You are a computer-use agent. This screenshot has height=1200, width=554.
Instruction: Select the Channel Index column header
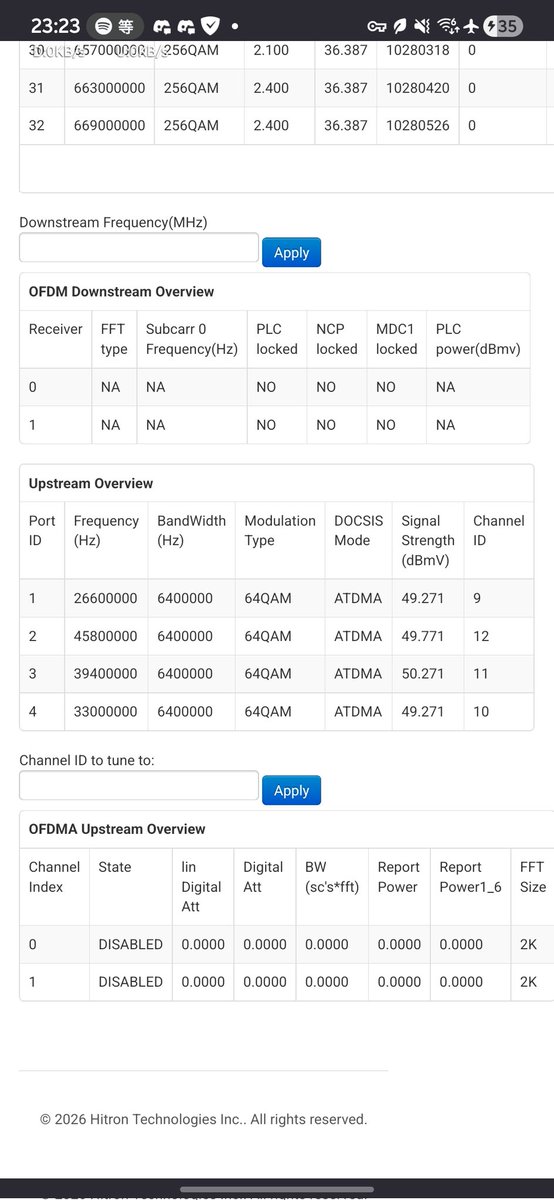[x=54, y=877]
